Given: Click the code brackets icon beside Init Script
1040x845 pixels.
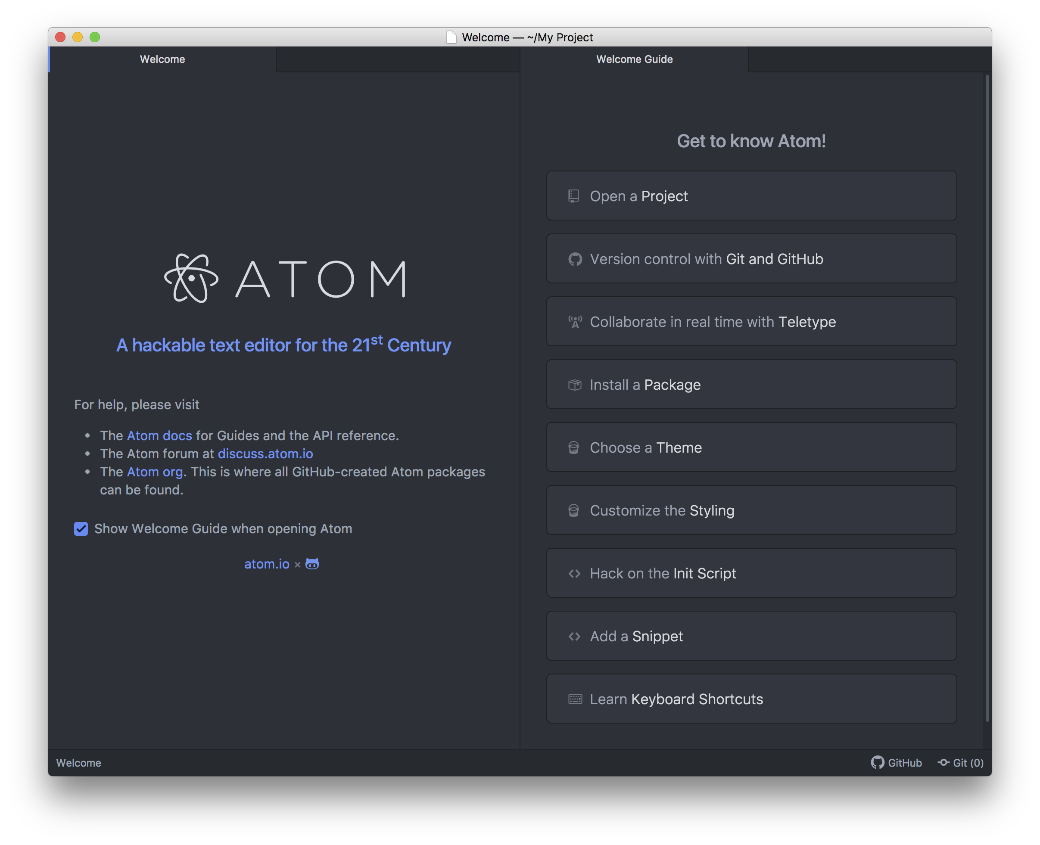Looking at the screenshot, I should (574, 574).
